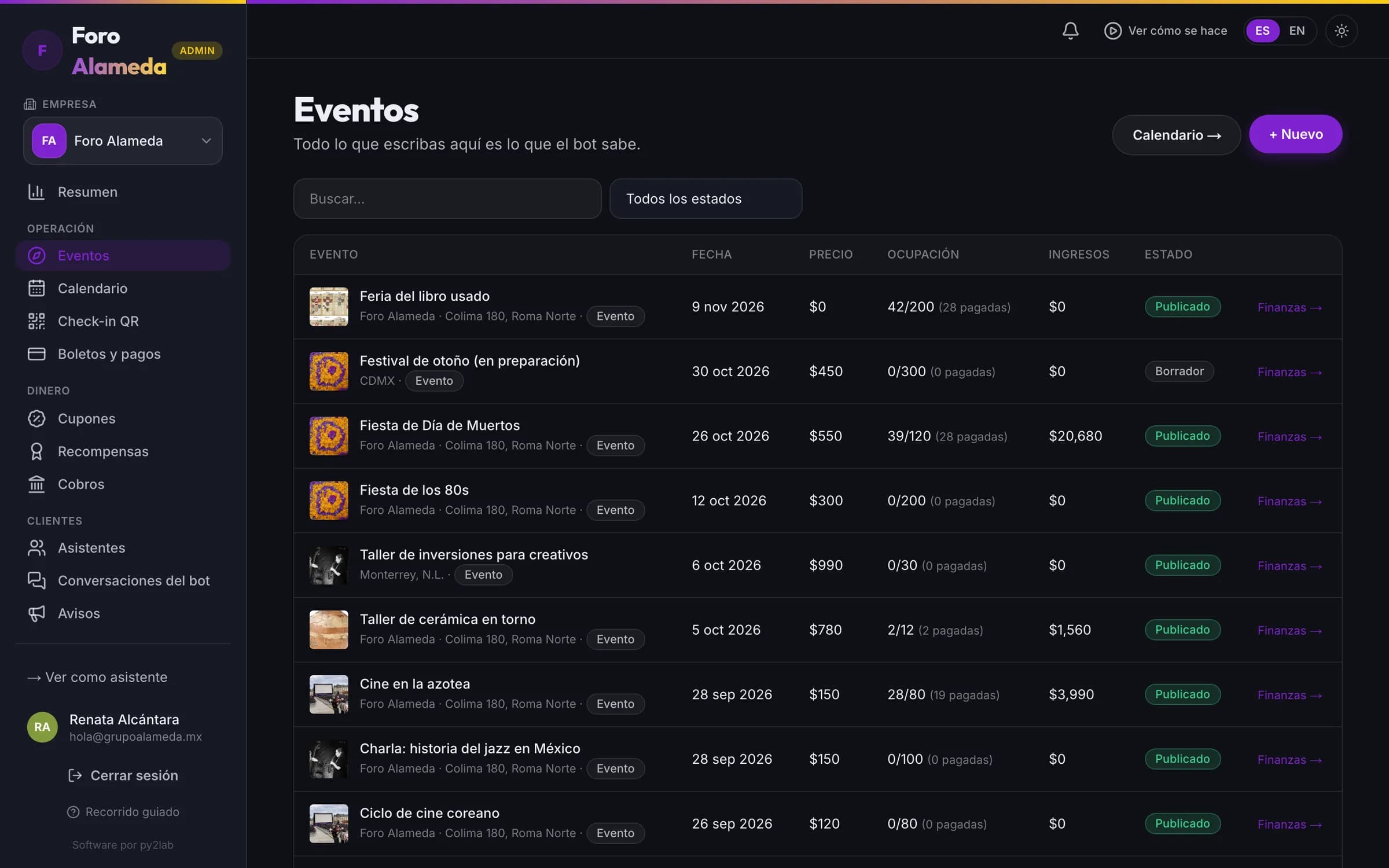Open the Todos los estados filter
Image resolution: width=1389 pixels, height=868 pixels.
click(705, 198)
